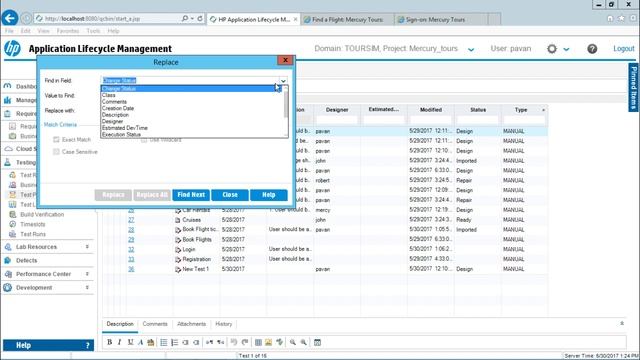Open the Pinned Items side panel

633,88
